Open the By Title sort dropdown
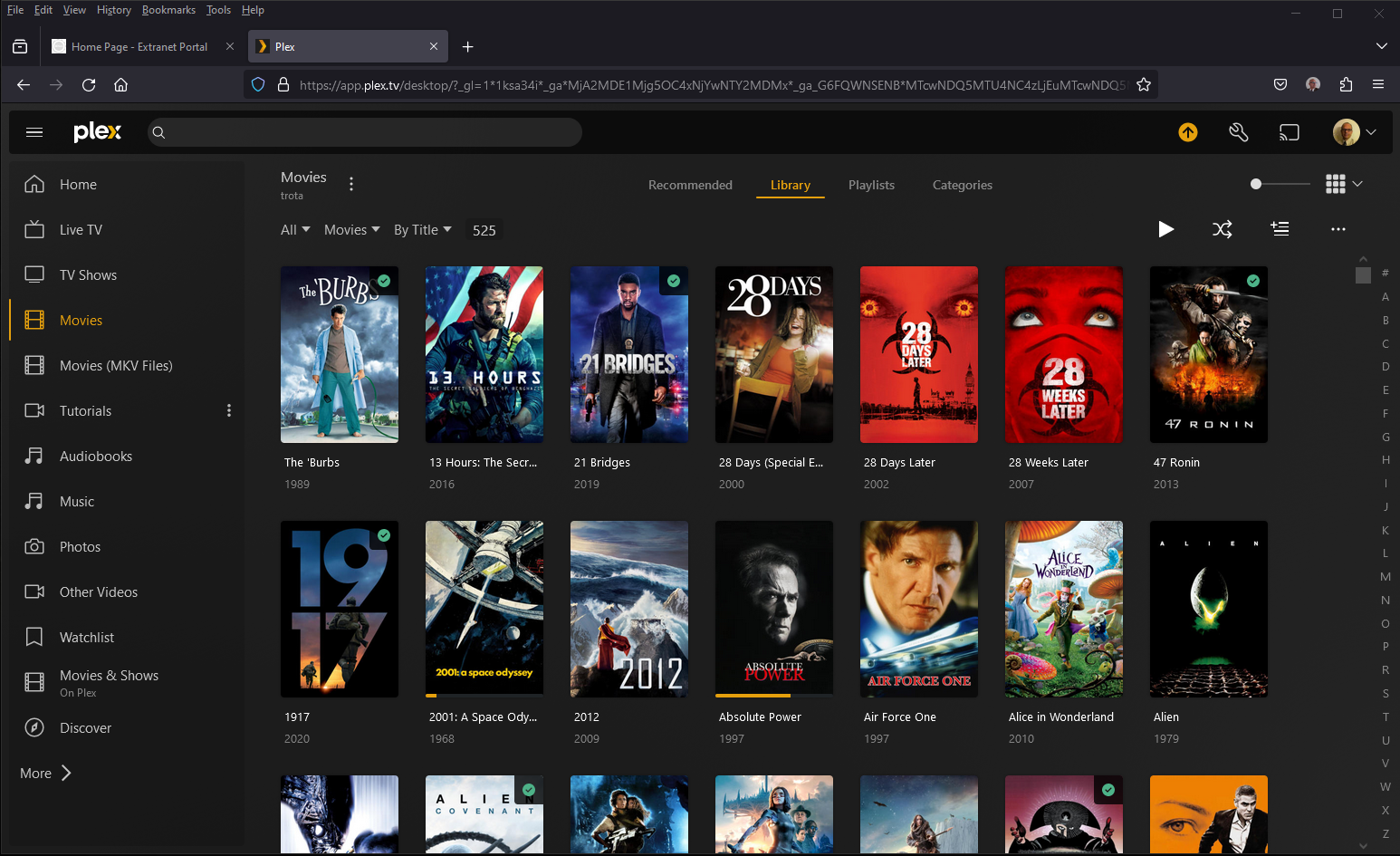Screen dimensions: 1400x856 pos(423,230)
